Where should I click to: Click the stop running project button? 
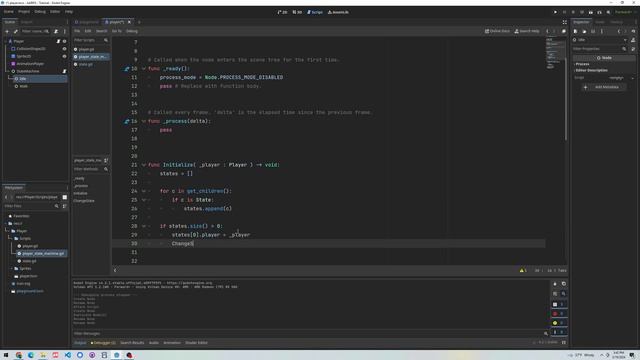[x=573, y=12]
